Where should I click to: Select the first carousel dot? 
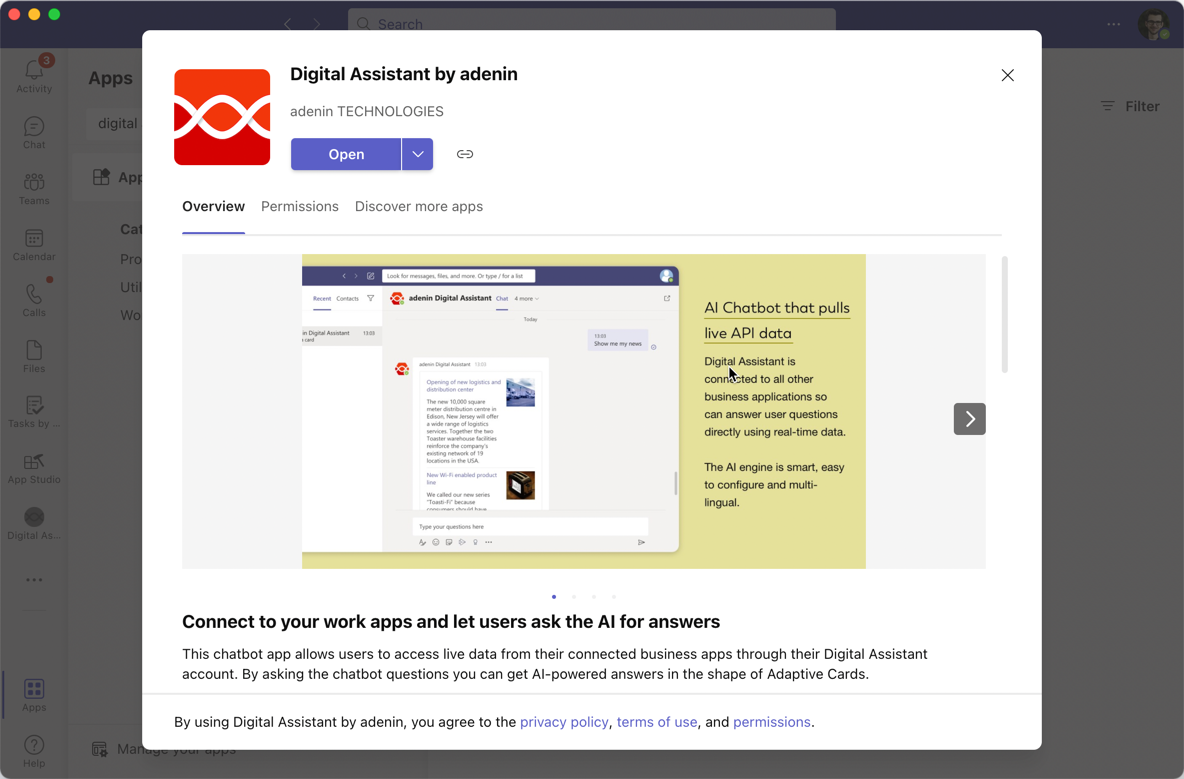(x=554, y=597)
